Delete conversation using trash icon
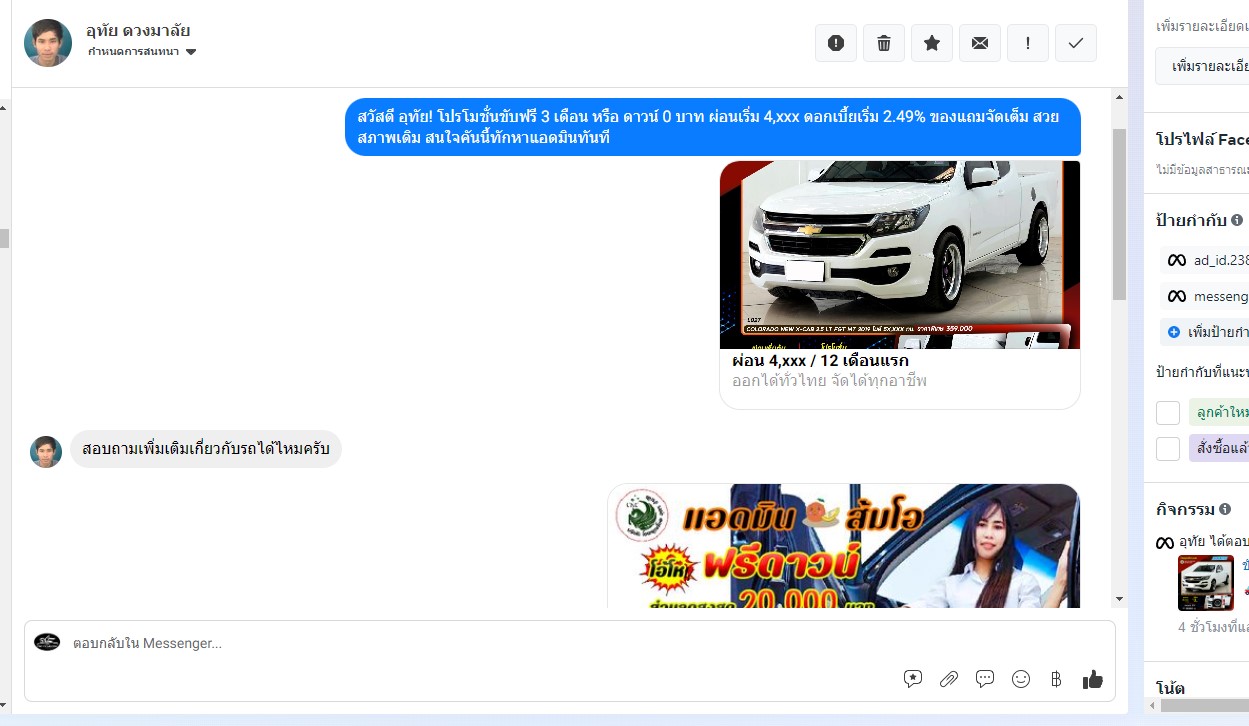This screenshot has height=726, width=1249. point(884,43)
